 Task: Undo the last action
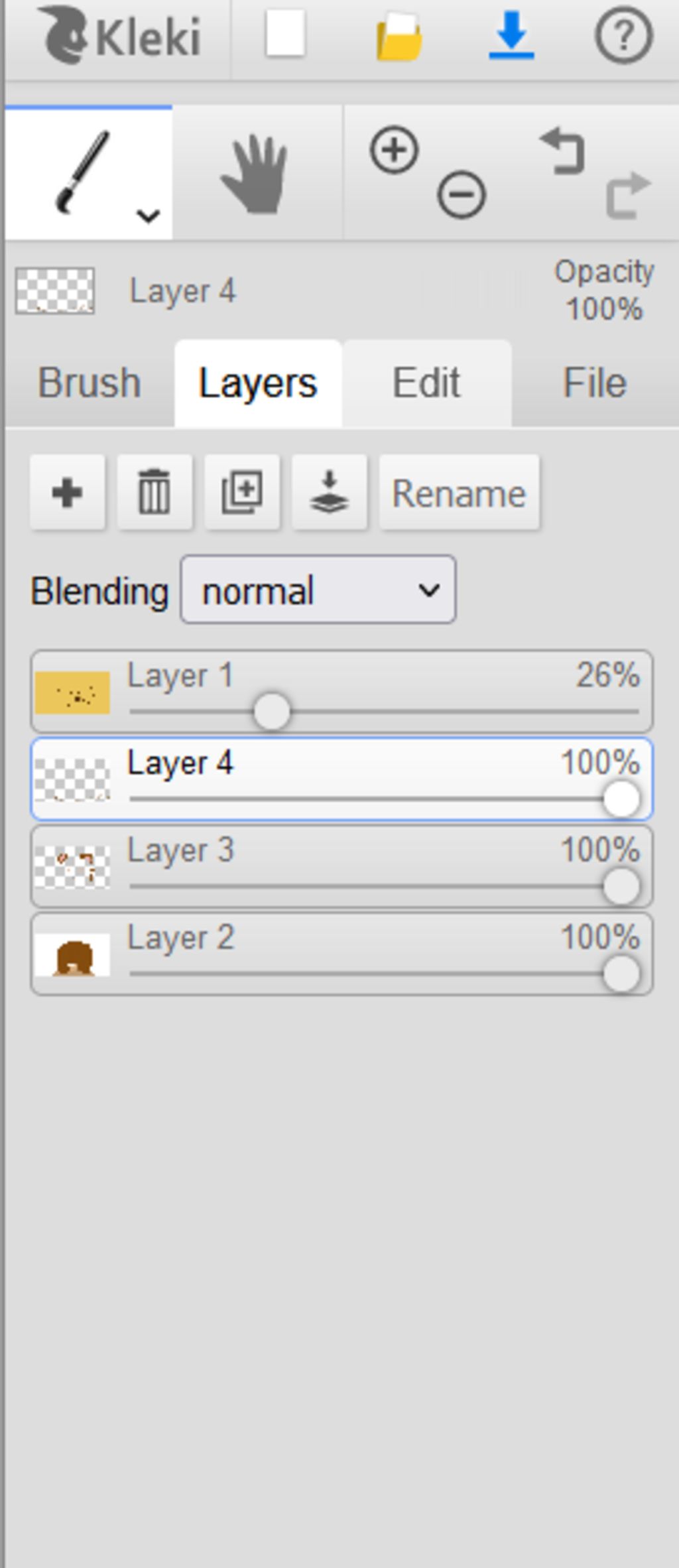[563, 153]
